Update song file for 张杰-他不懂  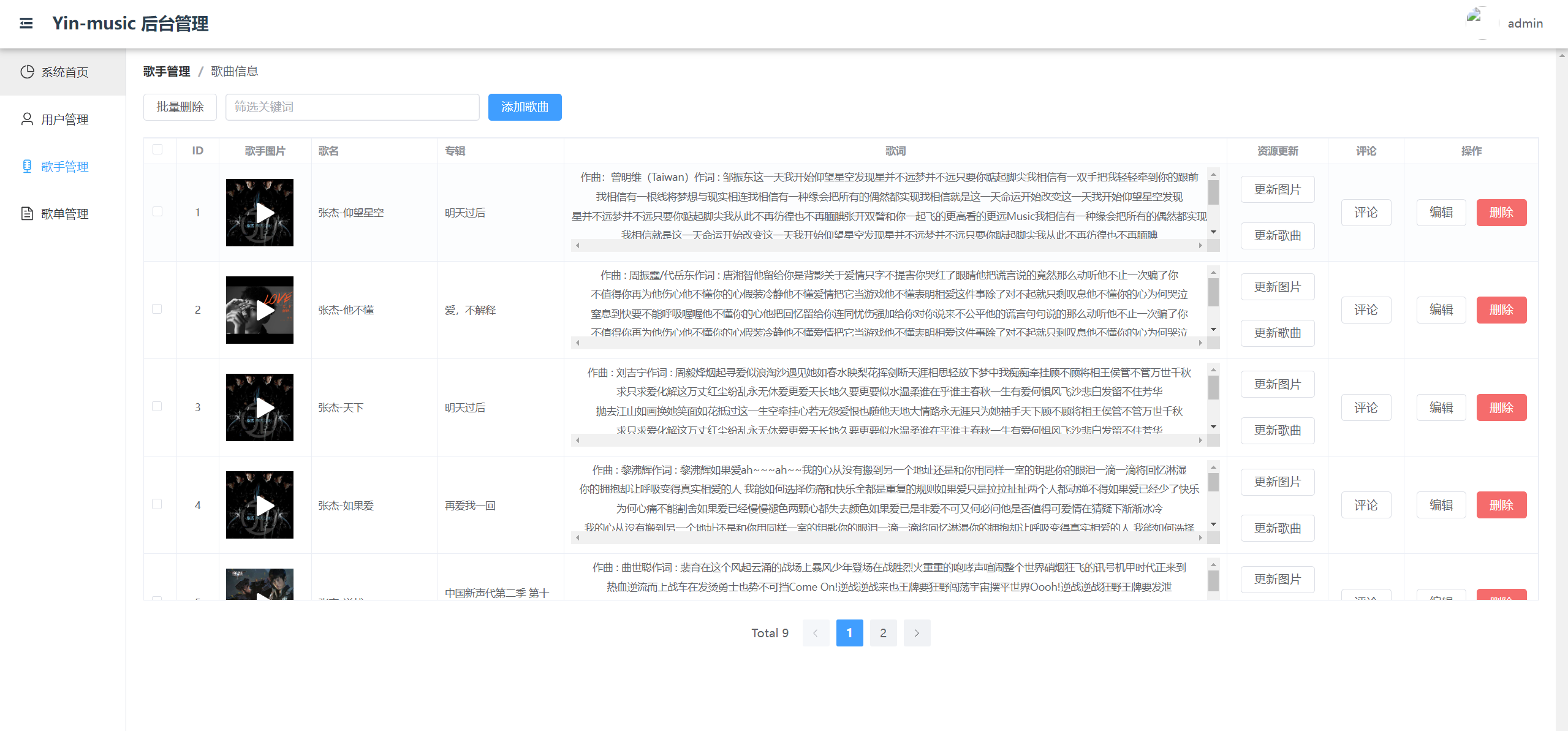[1278, 333]
